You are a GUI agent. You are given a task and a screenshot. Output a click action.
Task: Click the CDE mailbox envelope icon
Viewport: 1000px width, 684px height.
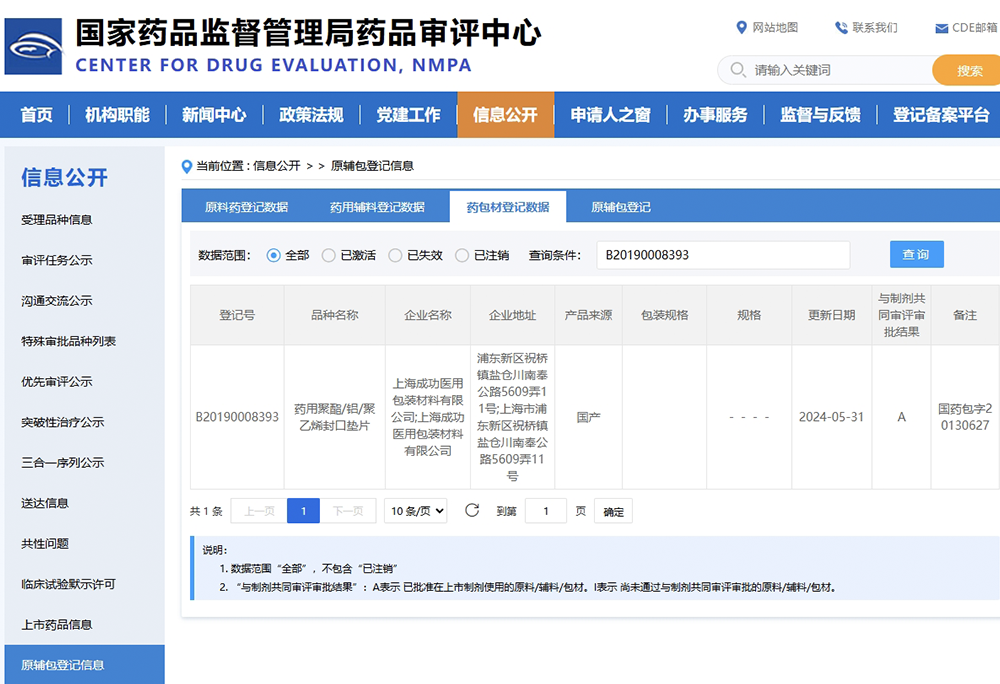point(941,28)
